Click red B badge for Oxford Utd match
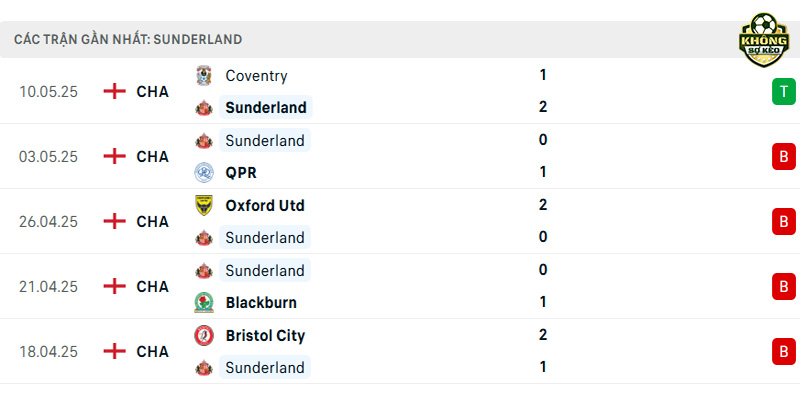800x400 pixels. point(784,221)
